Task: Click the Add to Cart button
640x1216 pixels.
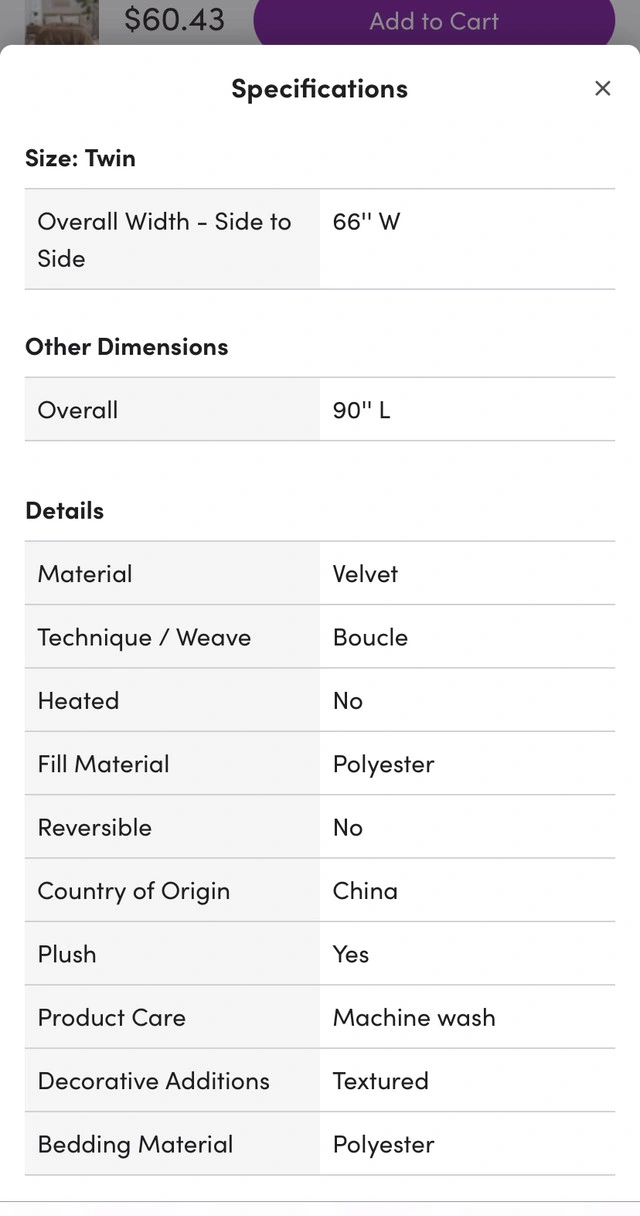Action: (x=434, y=21)
